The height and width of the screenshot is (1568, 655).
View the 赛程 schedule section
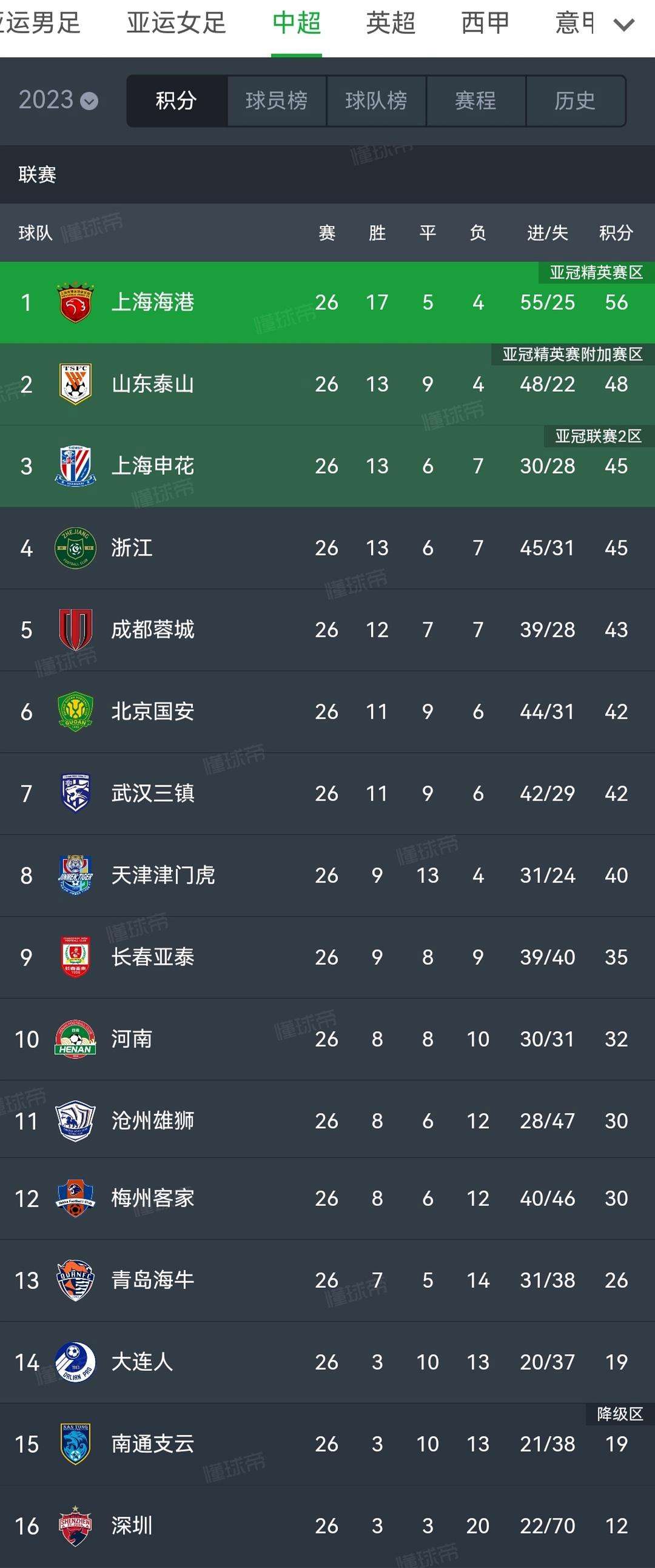click(475, 101)
